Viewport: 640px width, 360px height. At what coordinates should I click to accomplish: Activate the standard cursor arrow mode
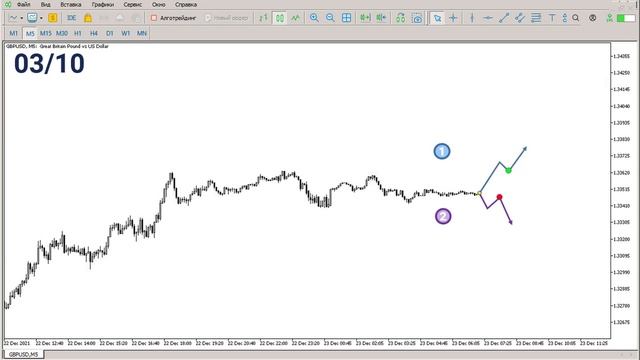pyautogui.click(x=437, y=18)
